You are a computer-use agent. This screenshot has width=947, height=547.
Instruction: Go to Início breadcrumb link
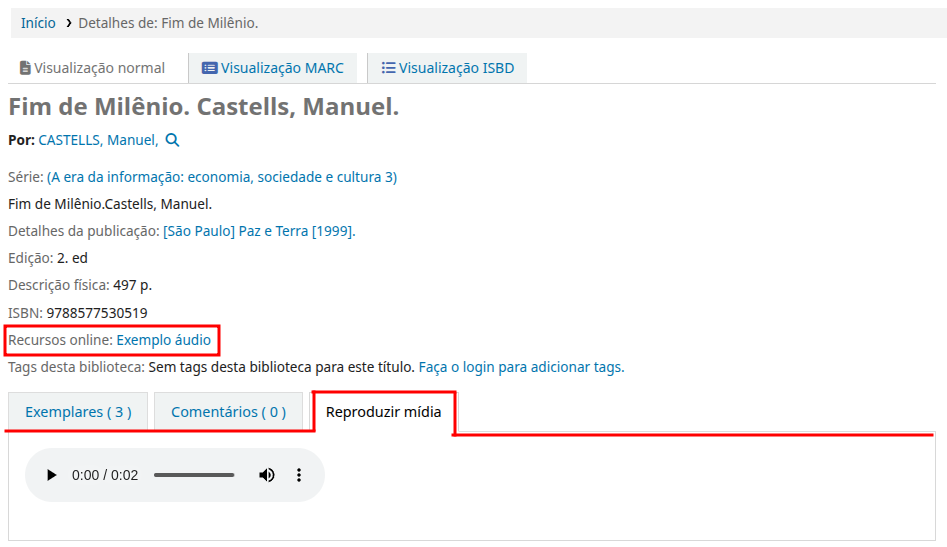38,22
